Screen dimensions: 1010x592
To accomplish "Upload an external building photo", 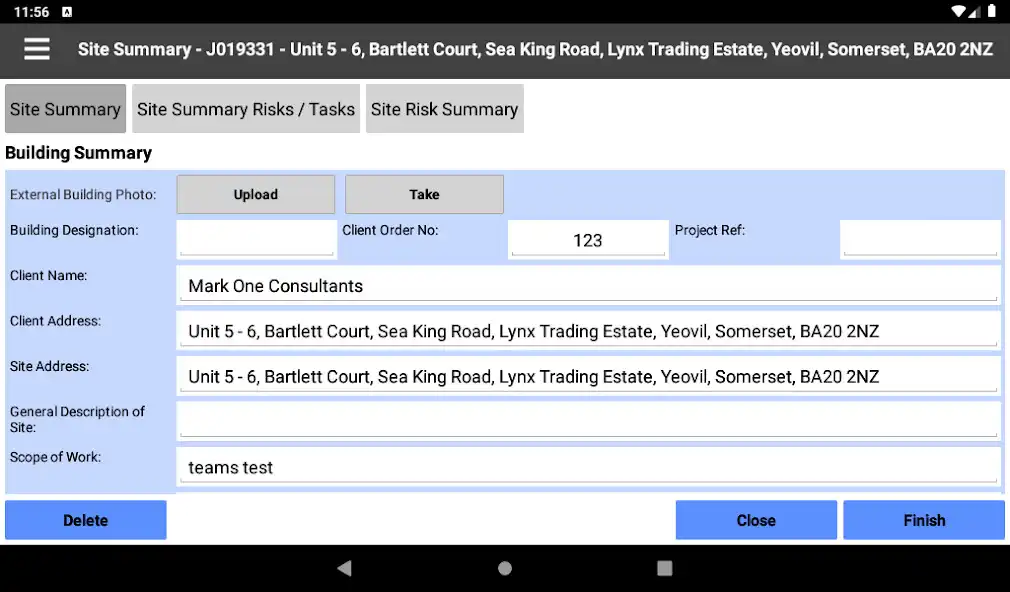I will coord(256,195).
